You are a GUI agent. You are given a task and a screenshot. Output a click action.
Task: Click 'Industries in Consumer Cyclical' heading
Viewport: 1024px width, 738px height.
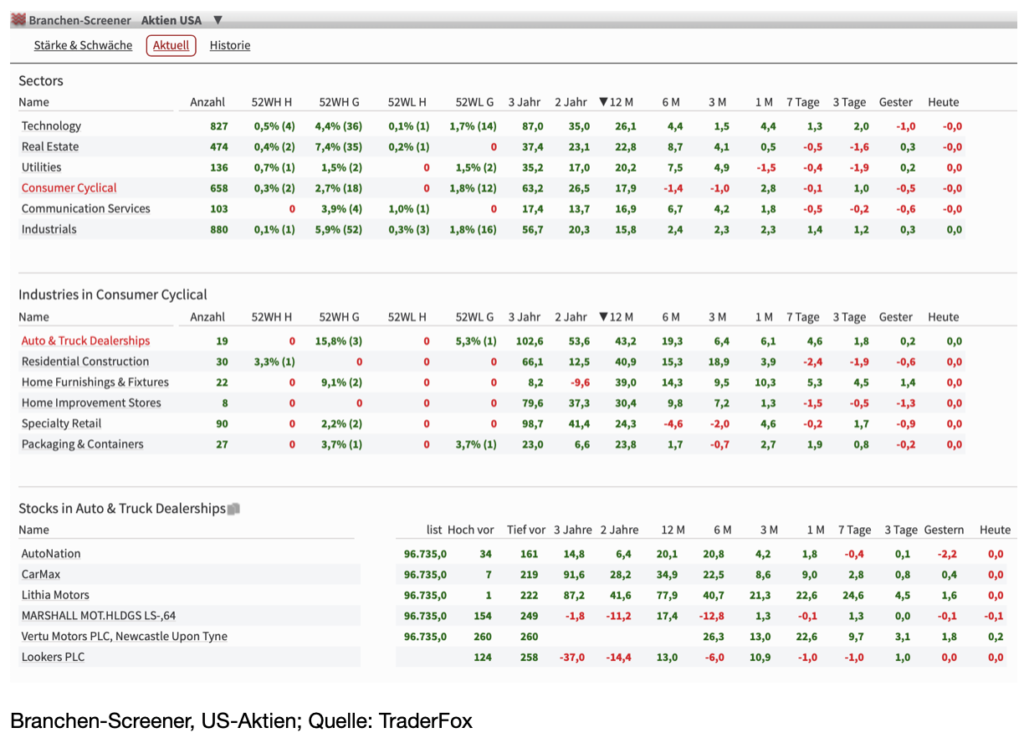pos(112,295)
